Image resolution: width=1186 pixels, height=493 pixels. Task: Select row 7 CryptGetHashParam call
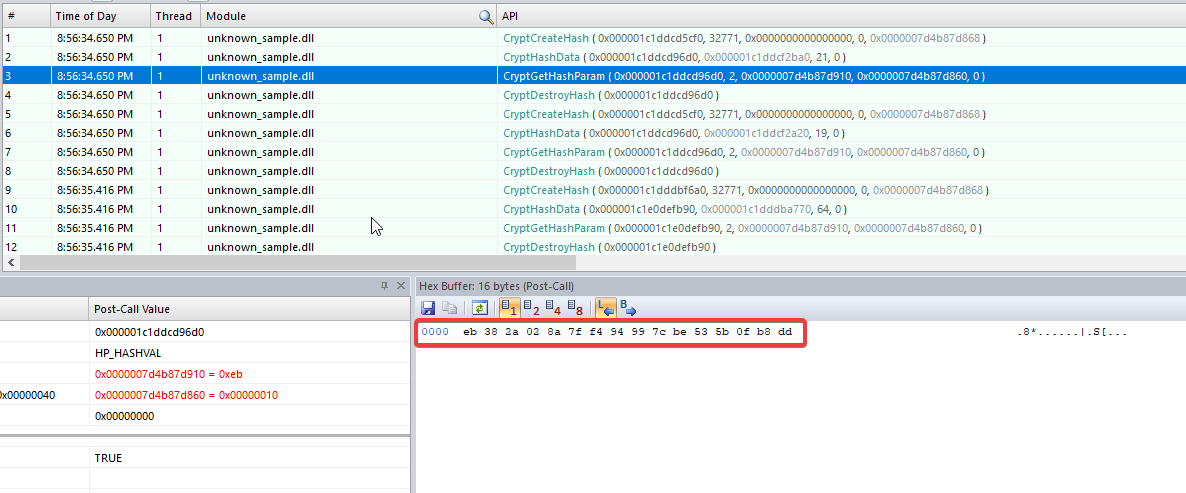tap(593, 152)
